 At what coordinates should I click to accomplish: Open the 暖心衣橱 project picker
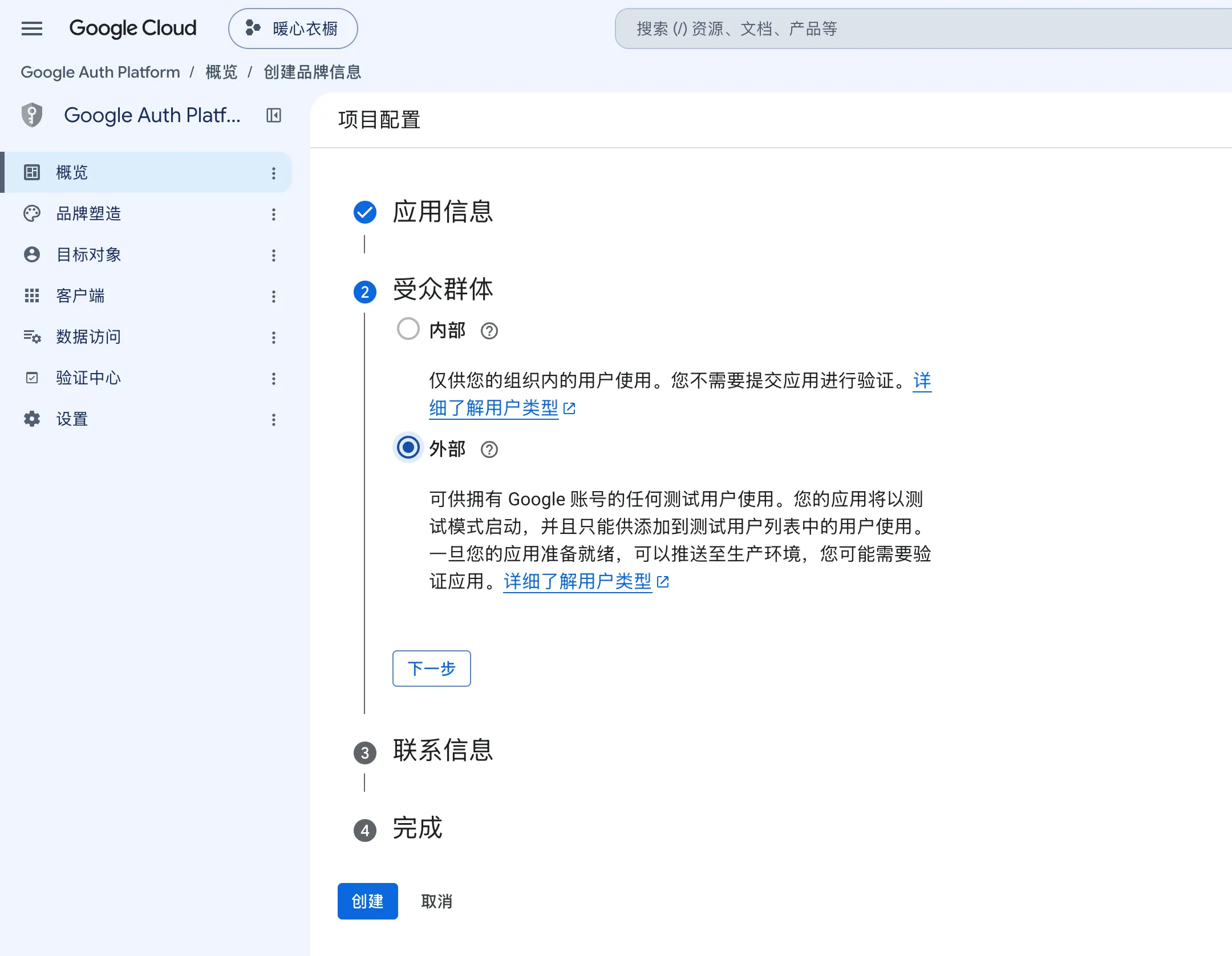[293, 29]
